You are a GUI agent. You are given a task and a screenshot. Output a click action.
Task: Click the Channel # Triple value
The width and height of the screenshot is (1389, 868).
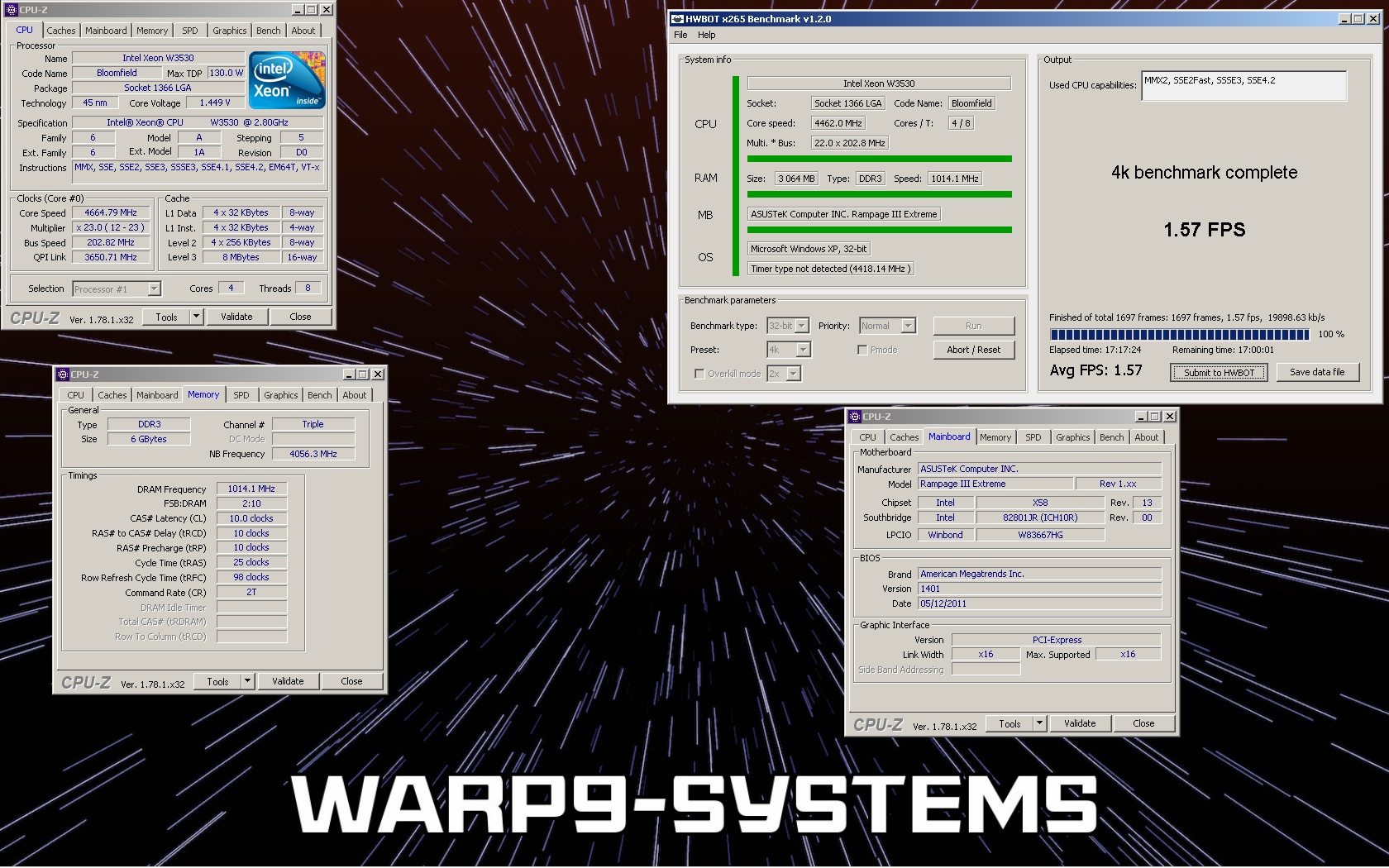313,424
